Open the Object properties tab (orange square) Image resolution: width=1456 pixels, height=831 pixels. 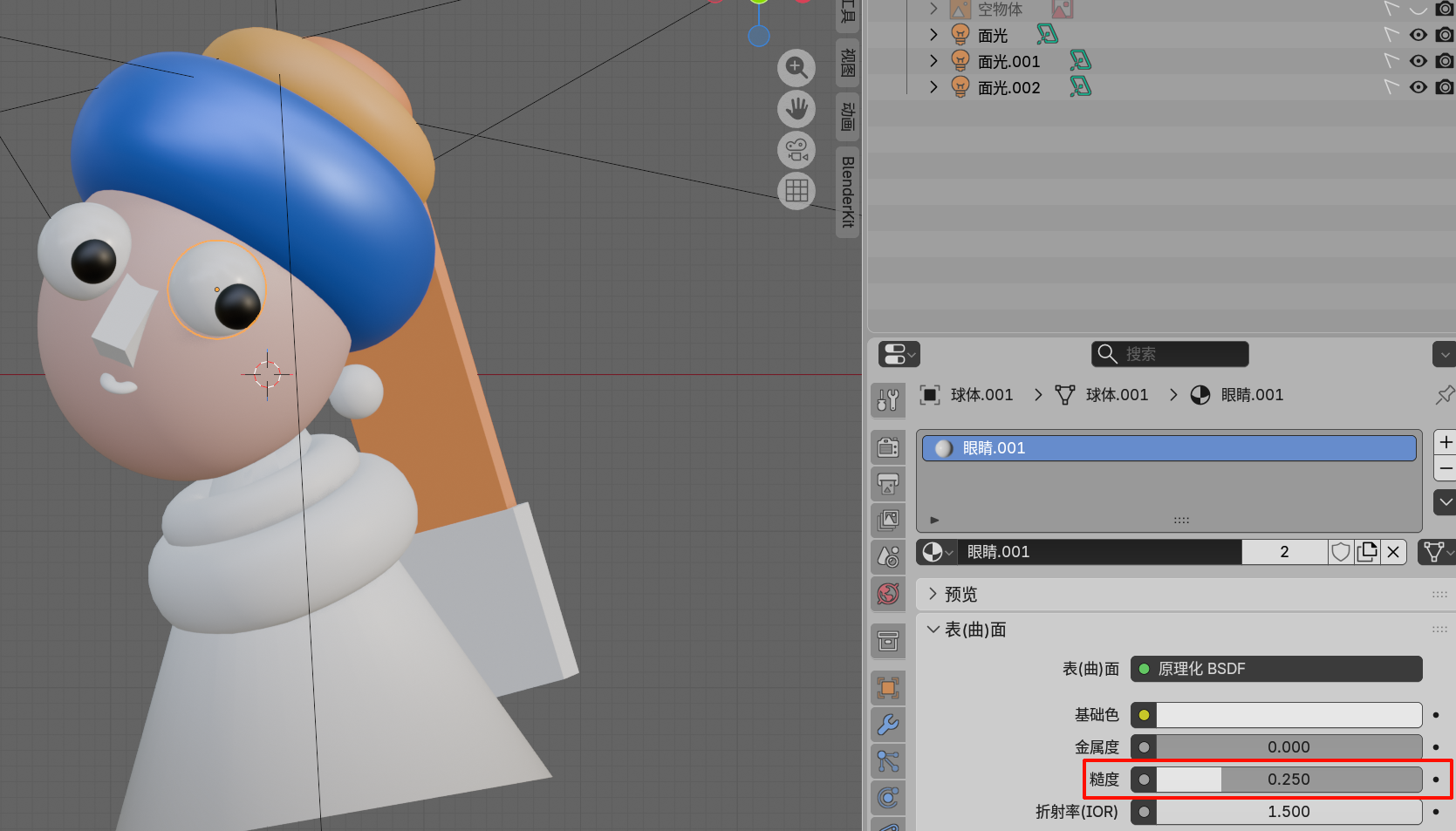click(888, 687)
